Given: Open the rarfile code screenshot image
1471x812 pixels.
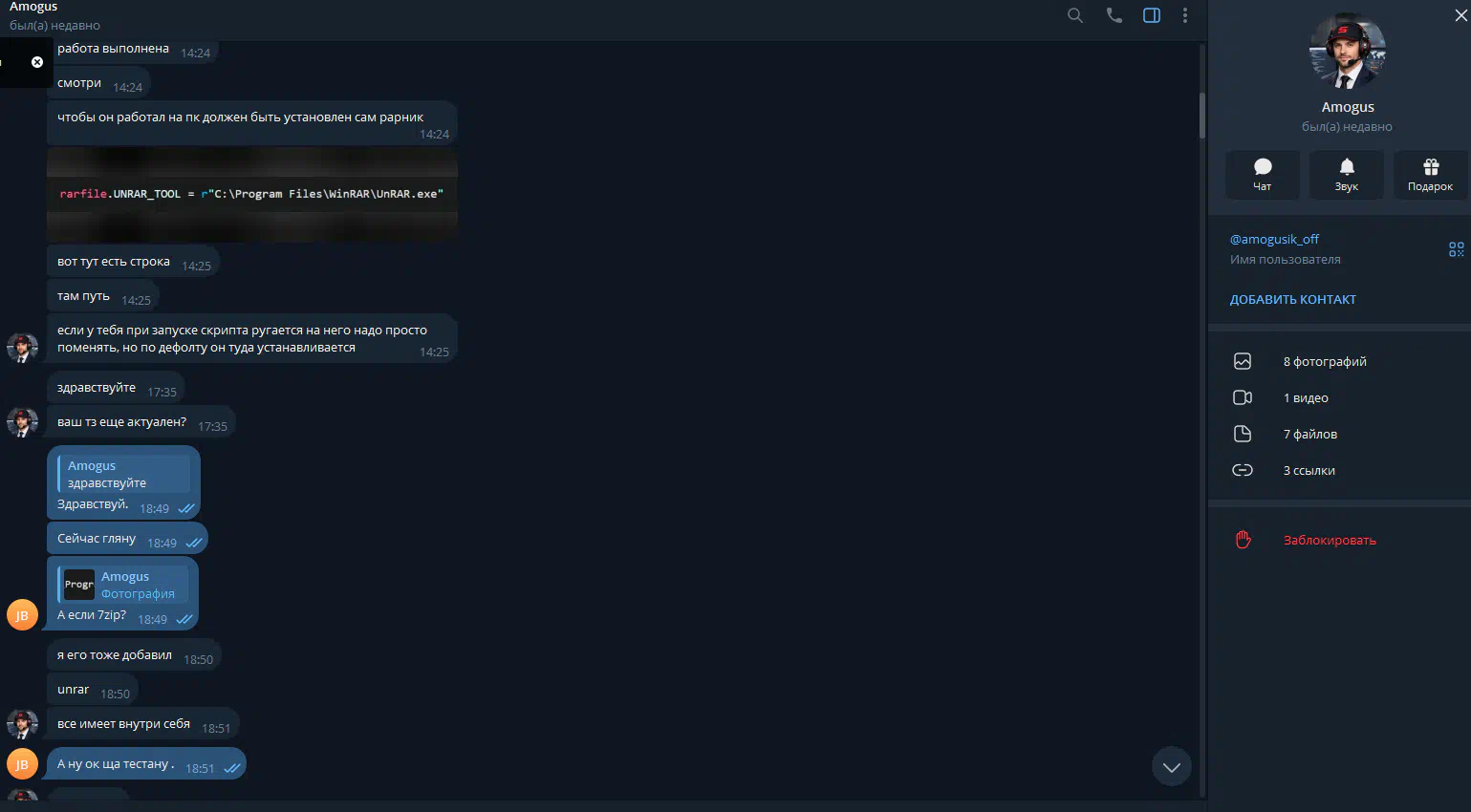Looking at the screenshot, I should [x=252, y=195].
